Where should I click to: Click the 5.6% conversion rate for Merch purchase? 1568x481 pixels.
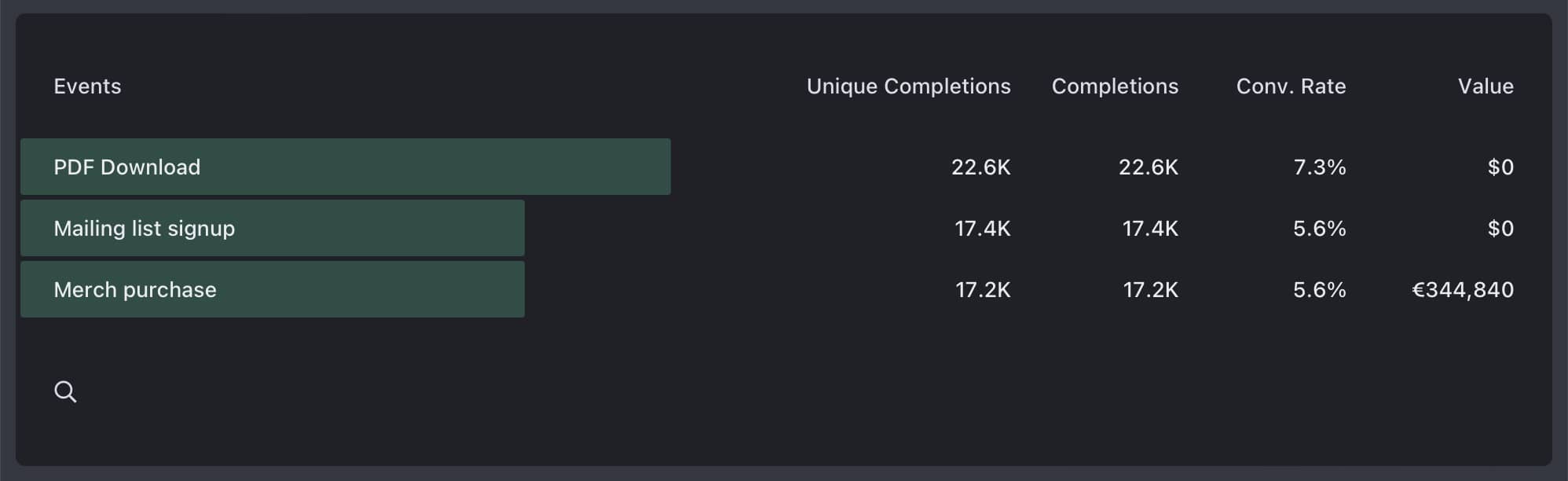coord(1319,289)
